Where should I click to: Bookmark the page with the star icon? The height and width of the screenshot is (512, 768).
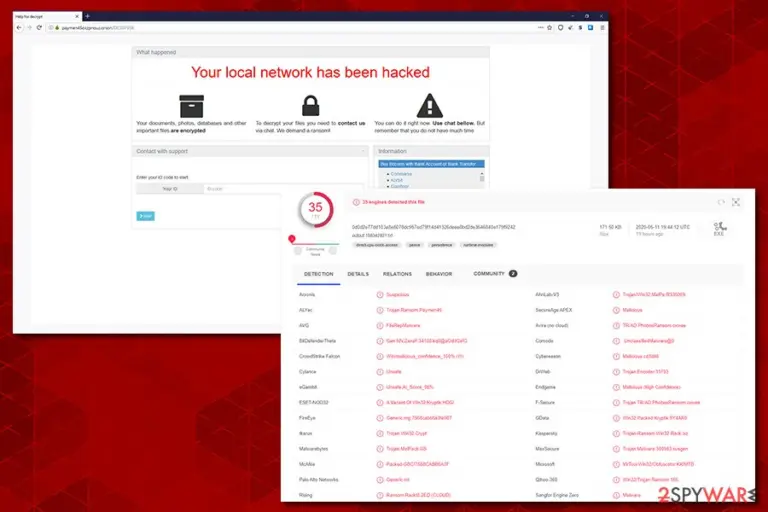[x=550, y=28]
